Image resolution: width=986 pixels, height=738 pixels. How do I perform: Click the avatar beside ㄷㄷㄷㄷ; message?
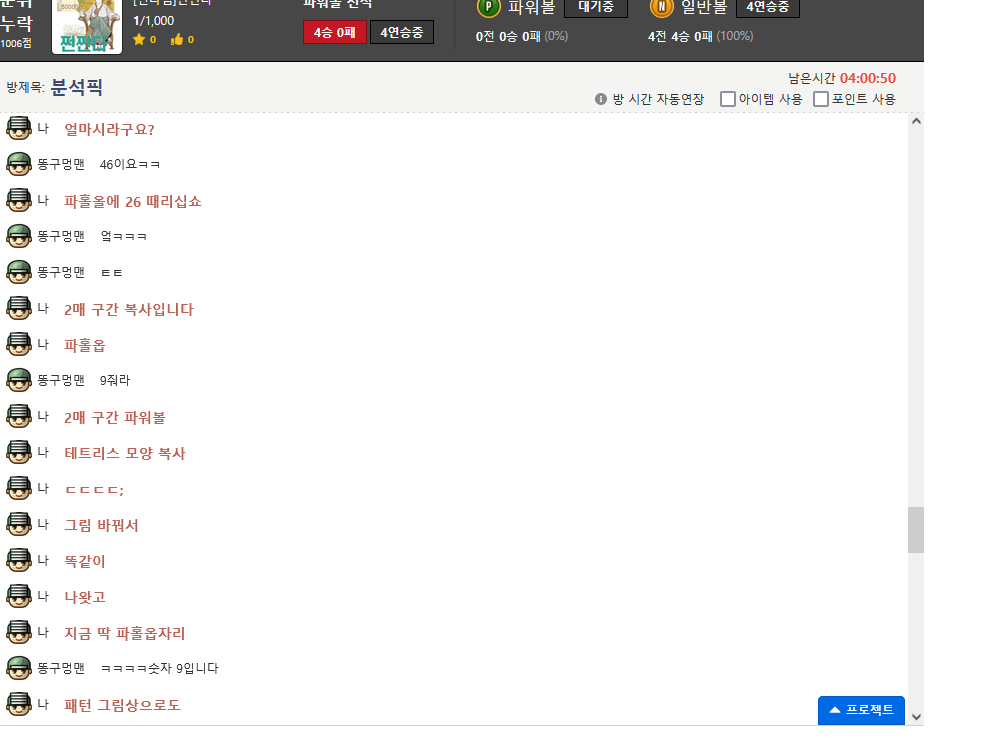pos(19,488)
